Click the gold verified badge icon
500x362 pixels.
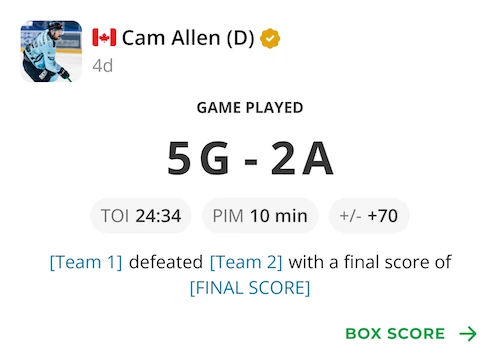270,38
